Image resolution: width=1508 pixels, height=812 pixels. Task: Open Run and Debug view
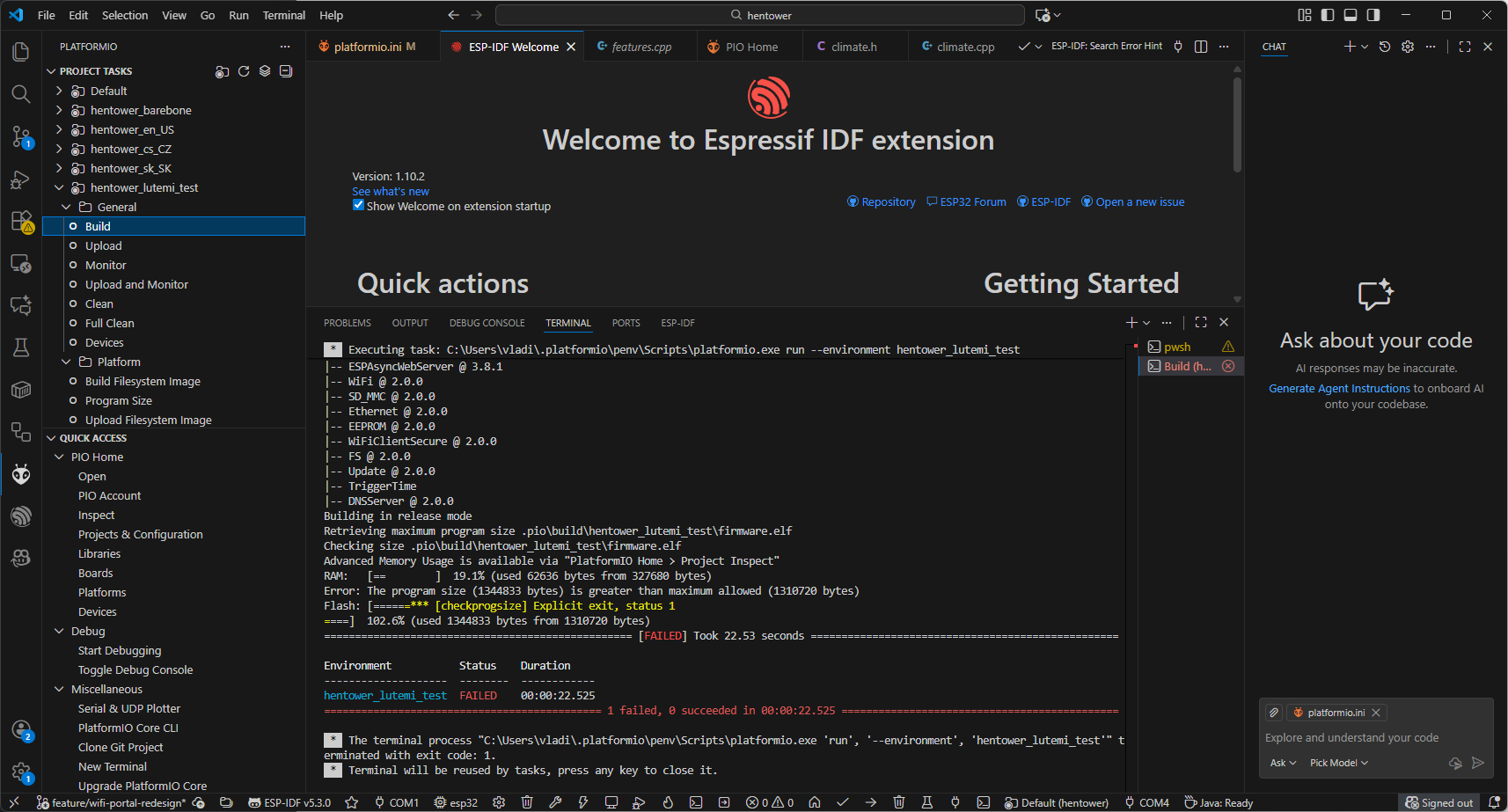pyautogui.click(x=21, y=179)
